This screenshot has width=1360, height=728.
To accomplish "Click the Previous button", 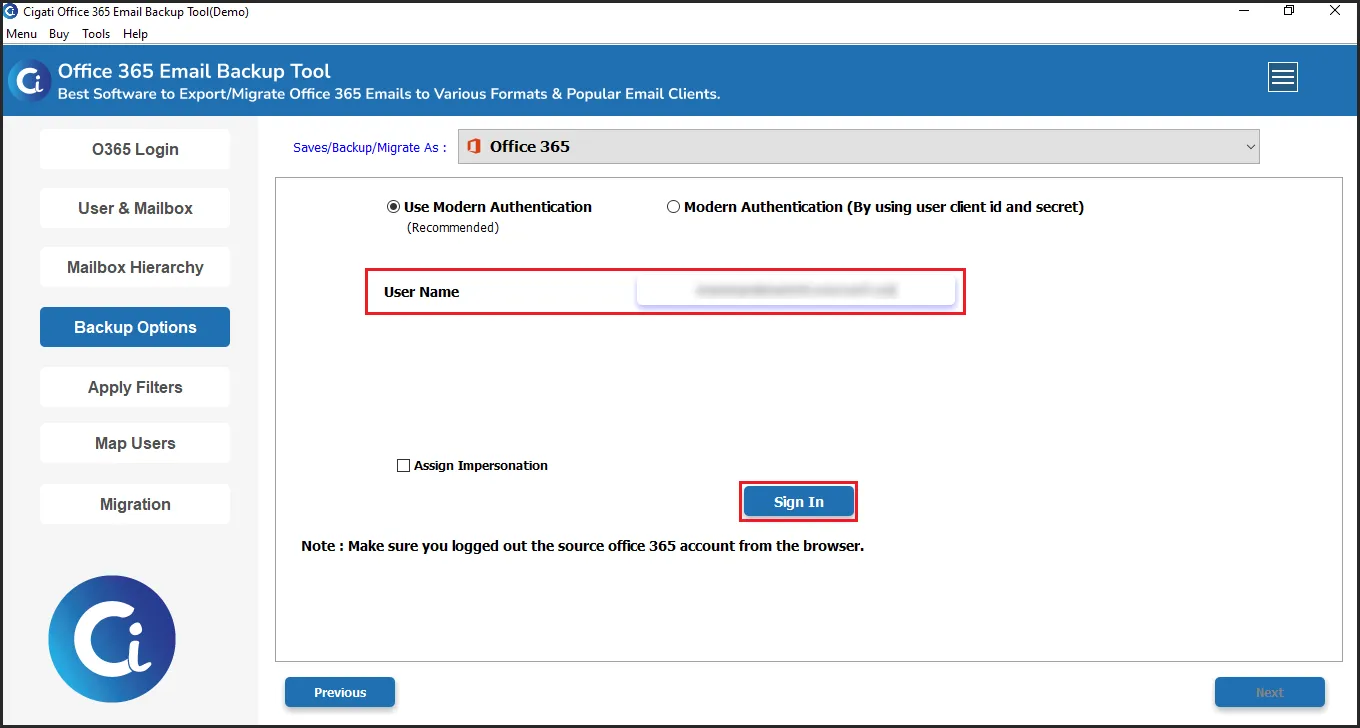I will coord(340,692).
